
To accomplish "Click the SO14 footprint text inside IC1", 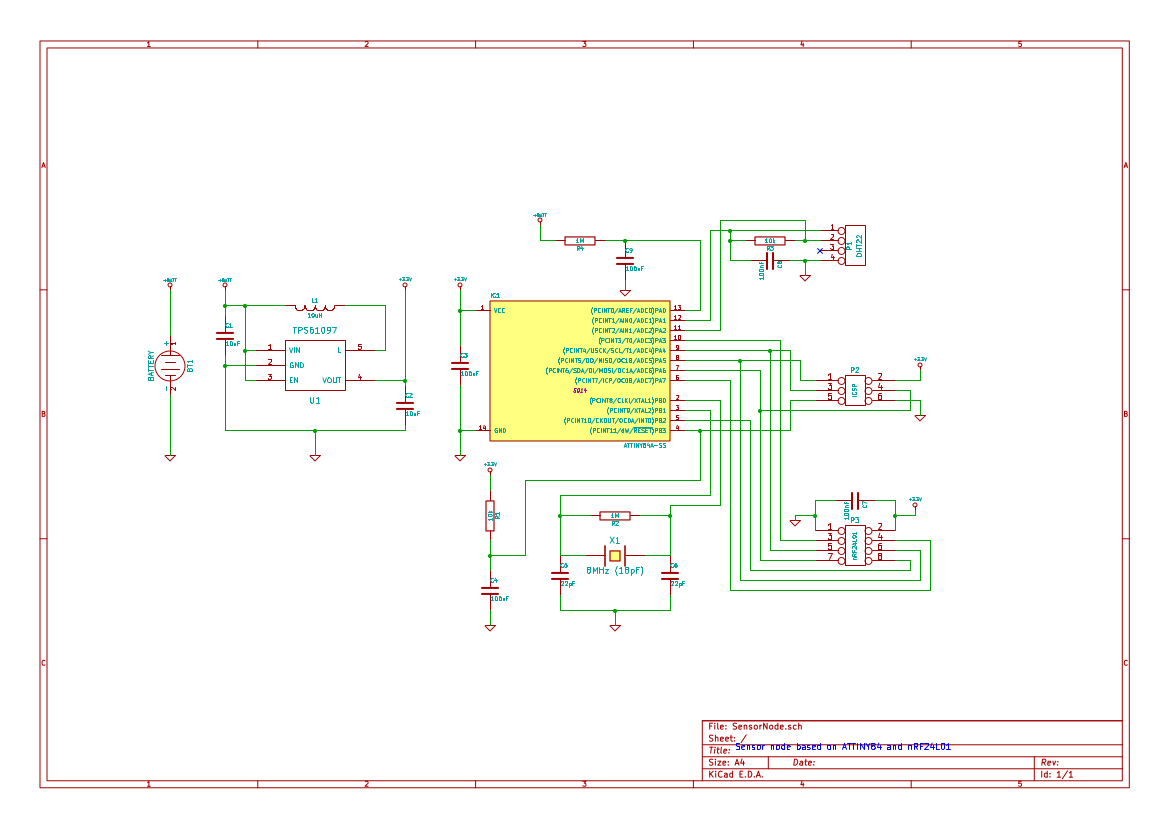I will (580, 391).
